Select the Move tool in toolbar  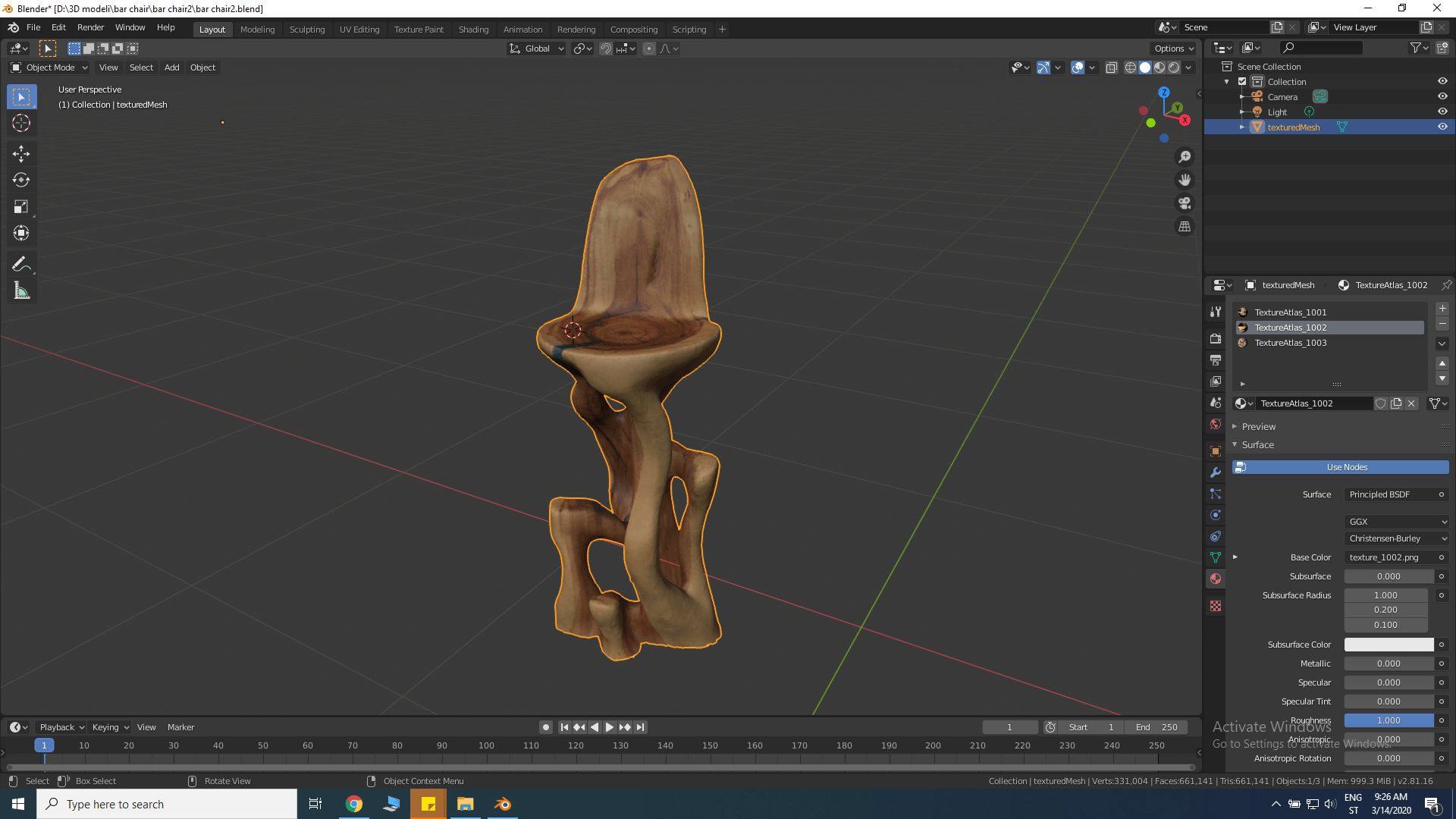pyautogui.click(x=21, y=154)
